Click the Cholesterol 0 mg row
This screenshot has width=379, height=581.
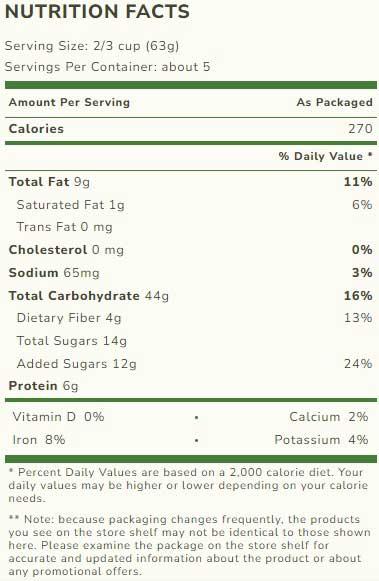pyautogui.click(x=190, y=250)
